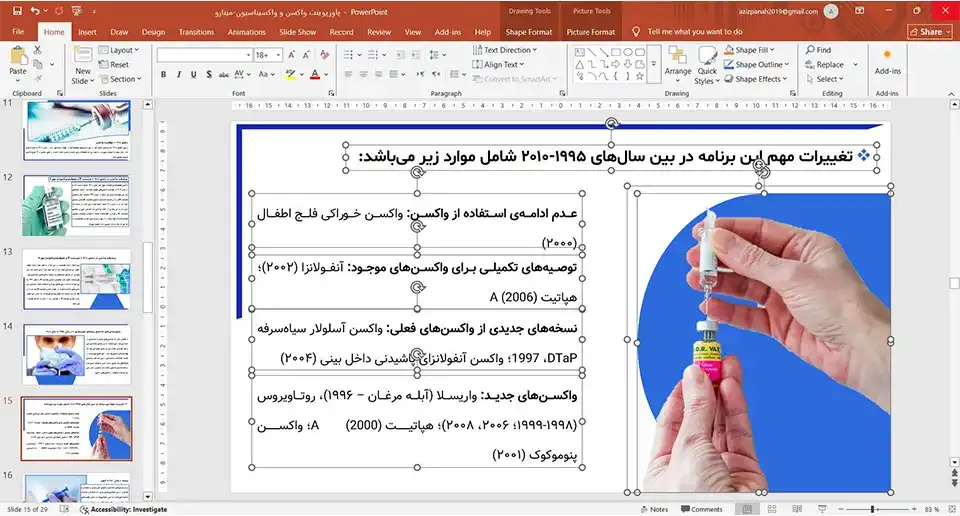Open the Shape Fill dropdown
The height and width of the screenshot is (516, 960).
pos(749,50)
